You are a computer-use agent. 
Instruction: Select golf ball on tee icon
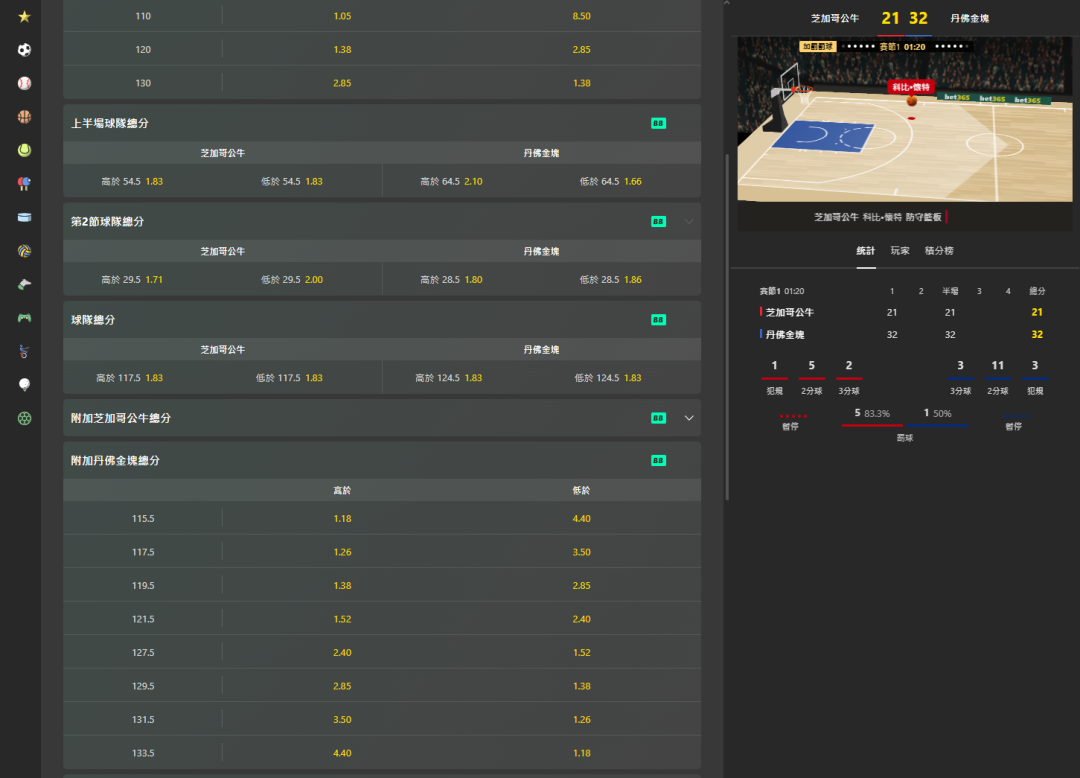coord(24,385)
